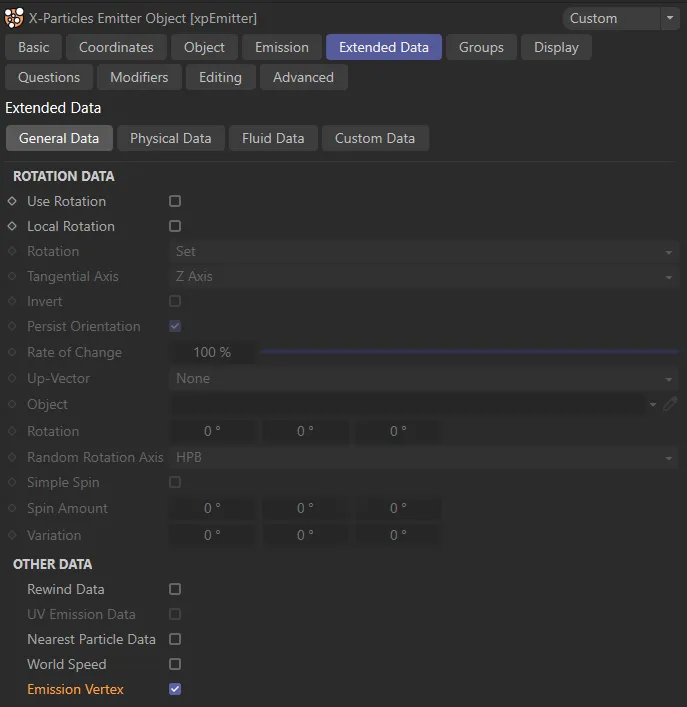This screenshot has width=687, height=707.
Task: Enable the Nearest Particle Data checkbox
Action: pos(175,639)
